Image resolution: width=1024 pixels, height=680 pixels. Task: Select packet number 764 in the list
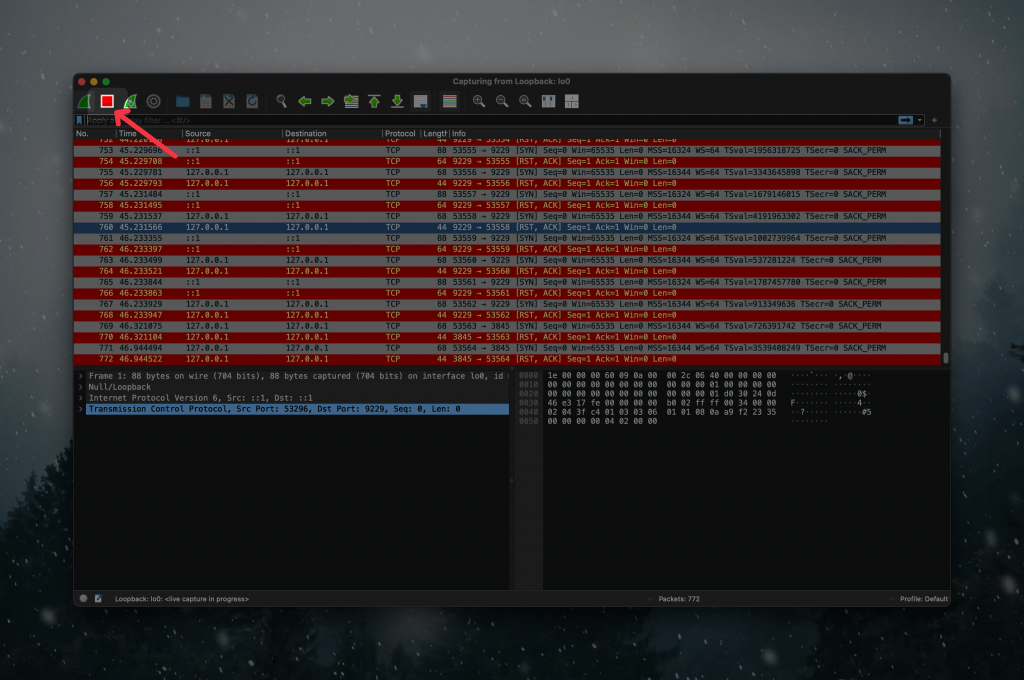(x=507, y=271)
